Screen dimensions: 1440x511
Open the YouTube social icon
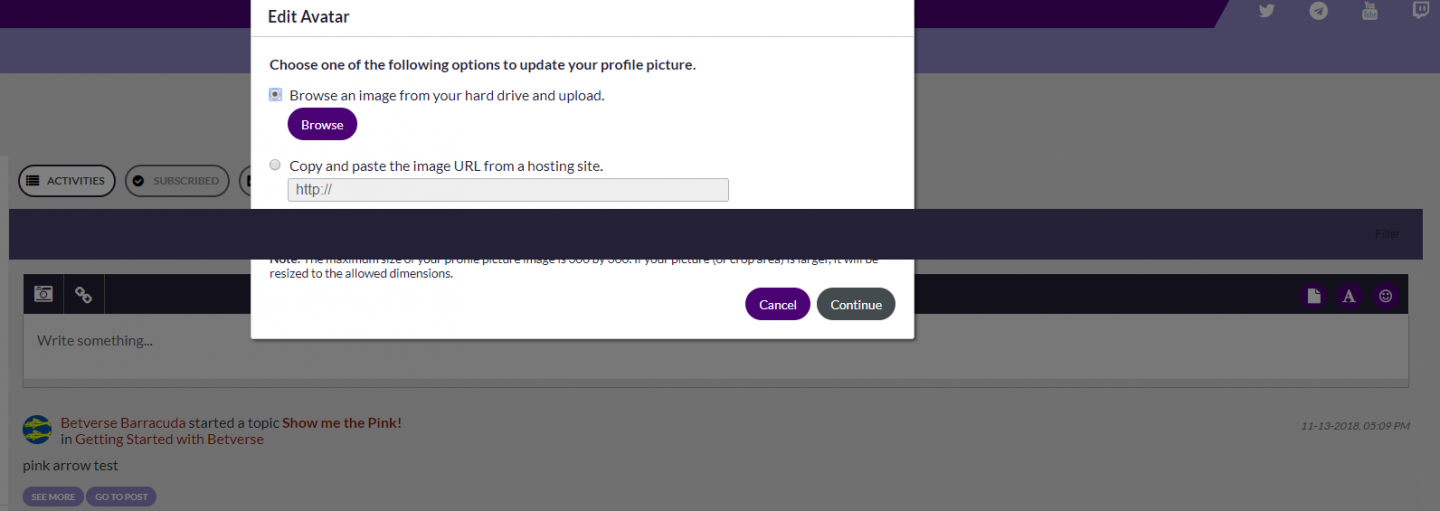click(1370, 11)
